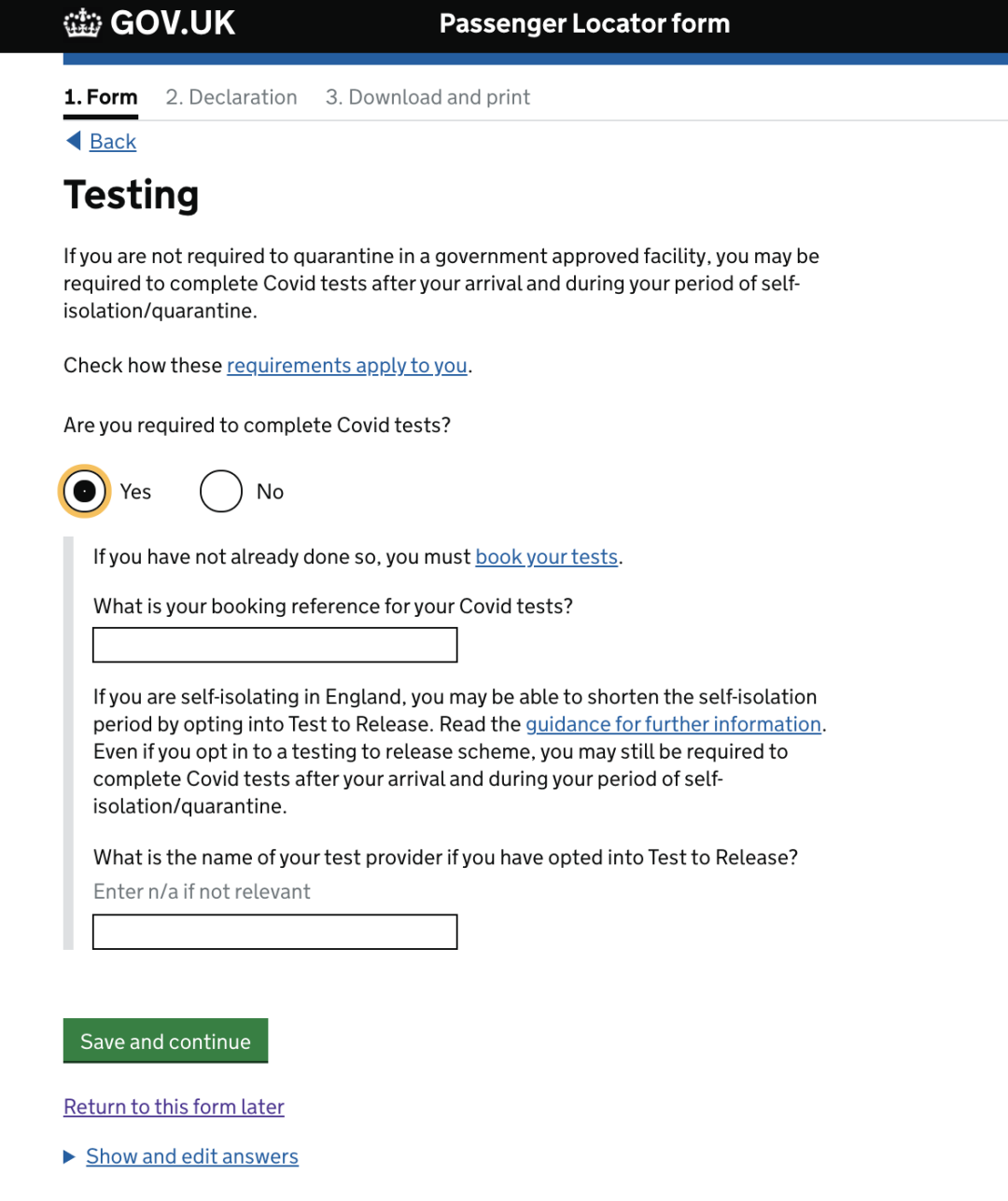Click the GOV.UK wordmark in header
Screen dimensions: 1008x1201
click(173, 23)
